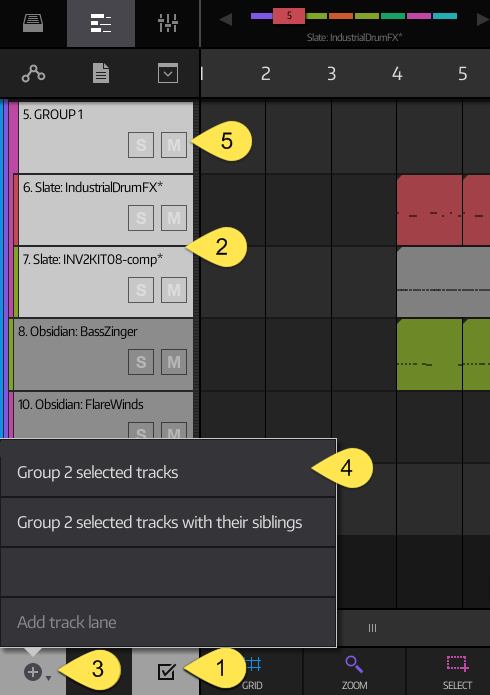Click bar 3 on the timeline ruler
This screenshot has height=695, width=490.
click(x=331, y=74)
